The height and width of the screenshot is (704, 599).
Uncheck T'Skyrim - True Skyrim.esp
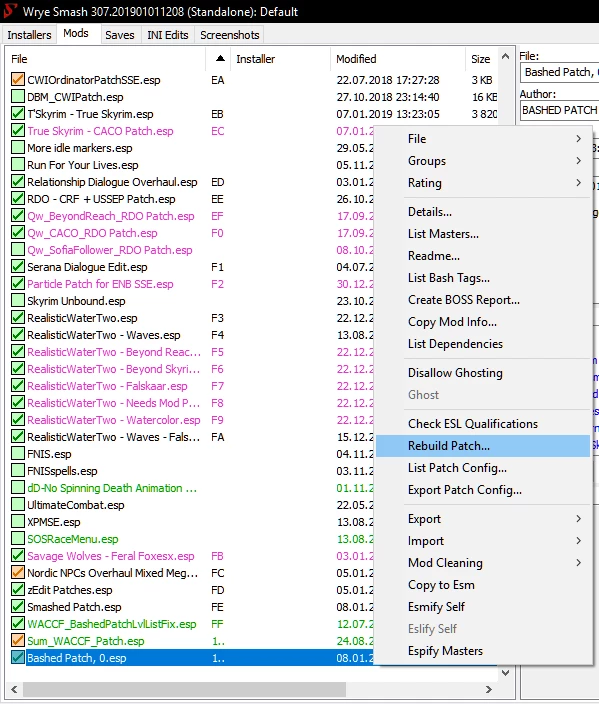point(18,114)
